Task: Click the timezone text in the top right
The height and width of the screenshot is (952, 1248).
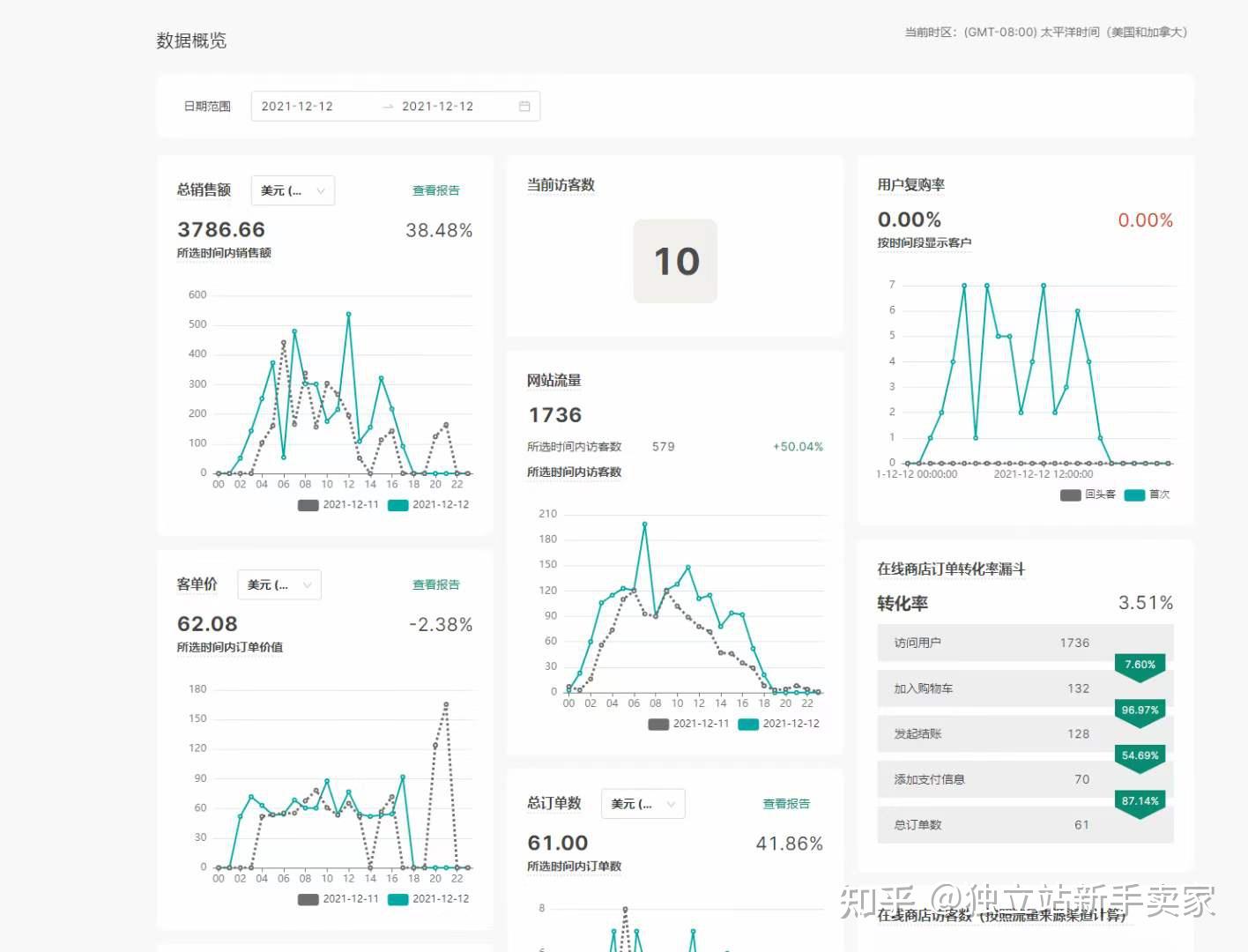Action: [1044, 32]
